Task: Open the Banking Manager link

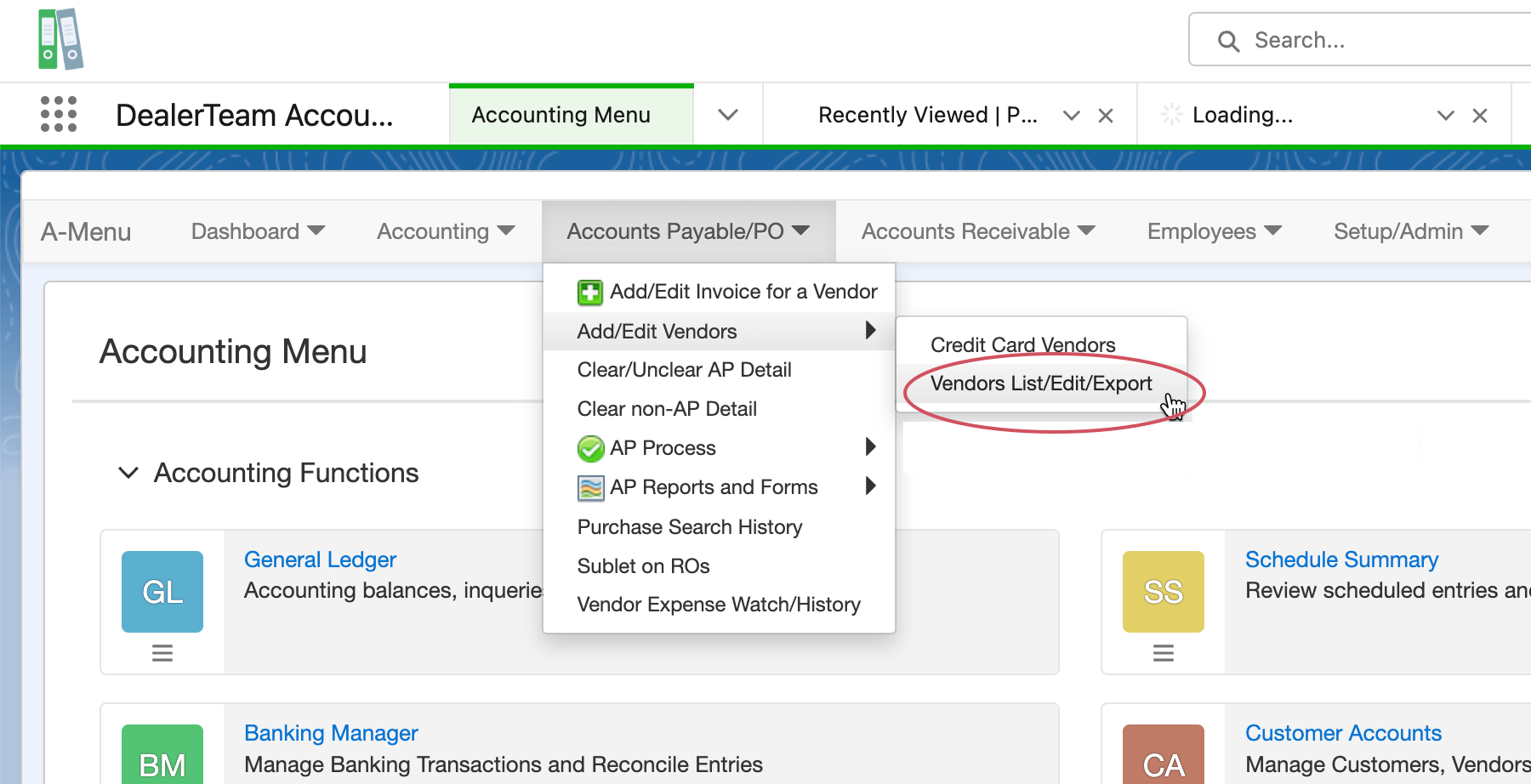Action: coord(331,733)
